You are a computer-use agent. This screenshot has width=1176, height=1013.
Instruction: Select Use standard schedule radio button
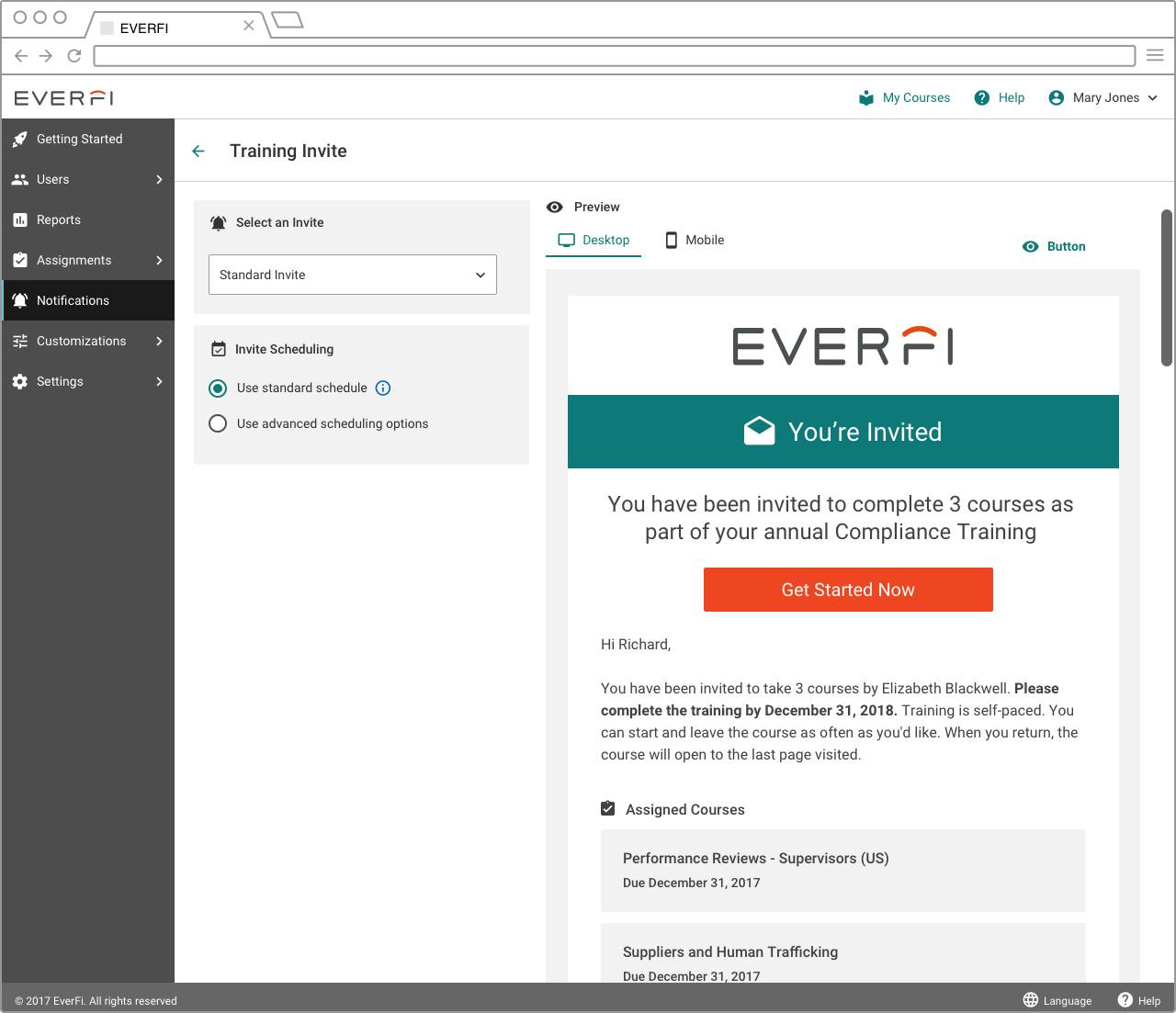click(x=218, y=388)
